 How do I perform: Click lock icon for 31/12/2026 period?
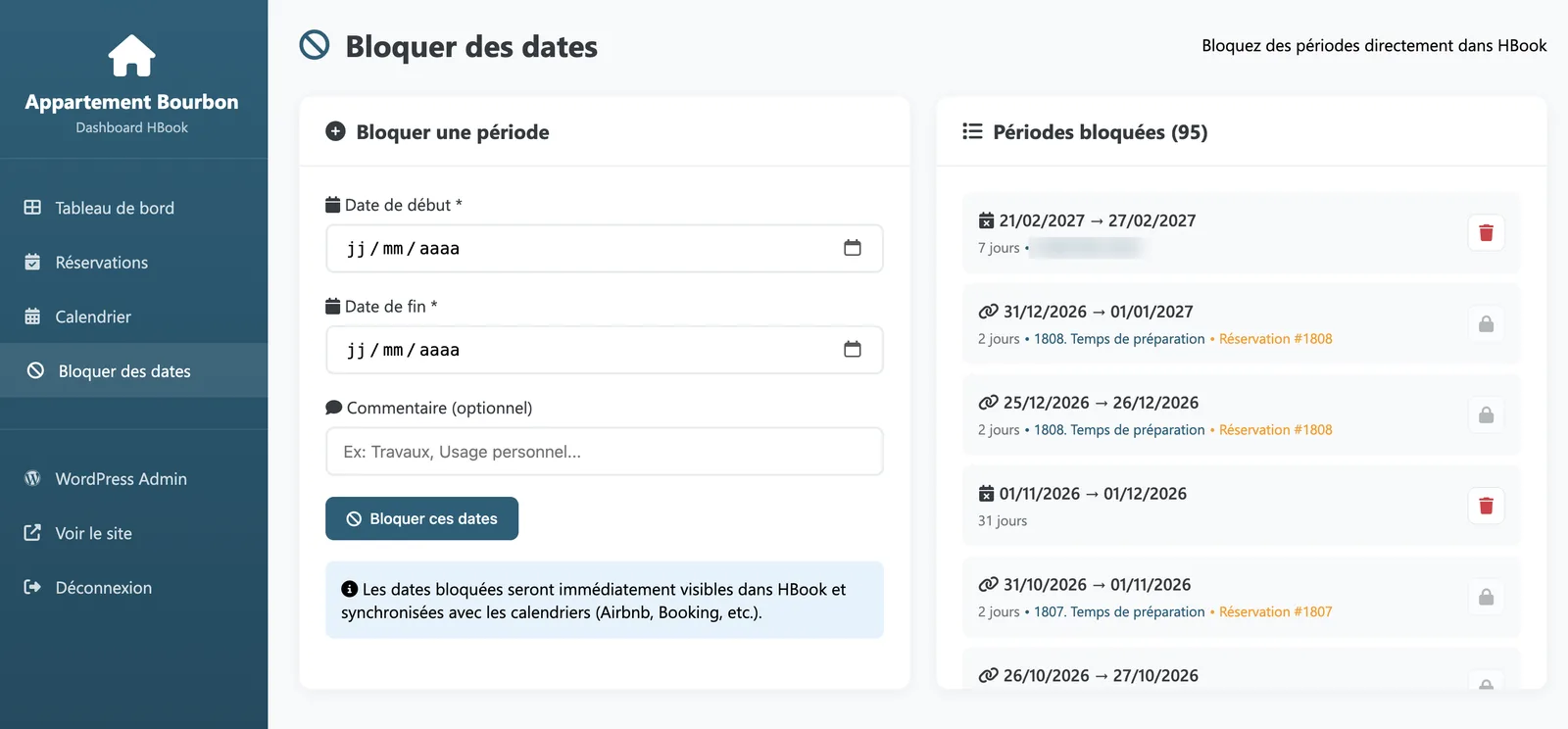click(x=1486, y=323)
